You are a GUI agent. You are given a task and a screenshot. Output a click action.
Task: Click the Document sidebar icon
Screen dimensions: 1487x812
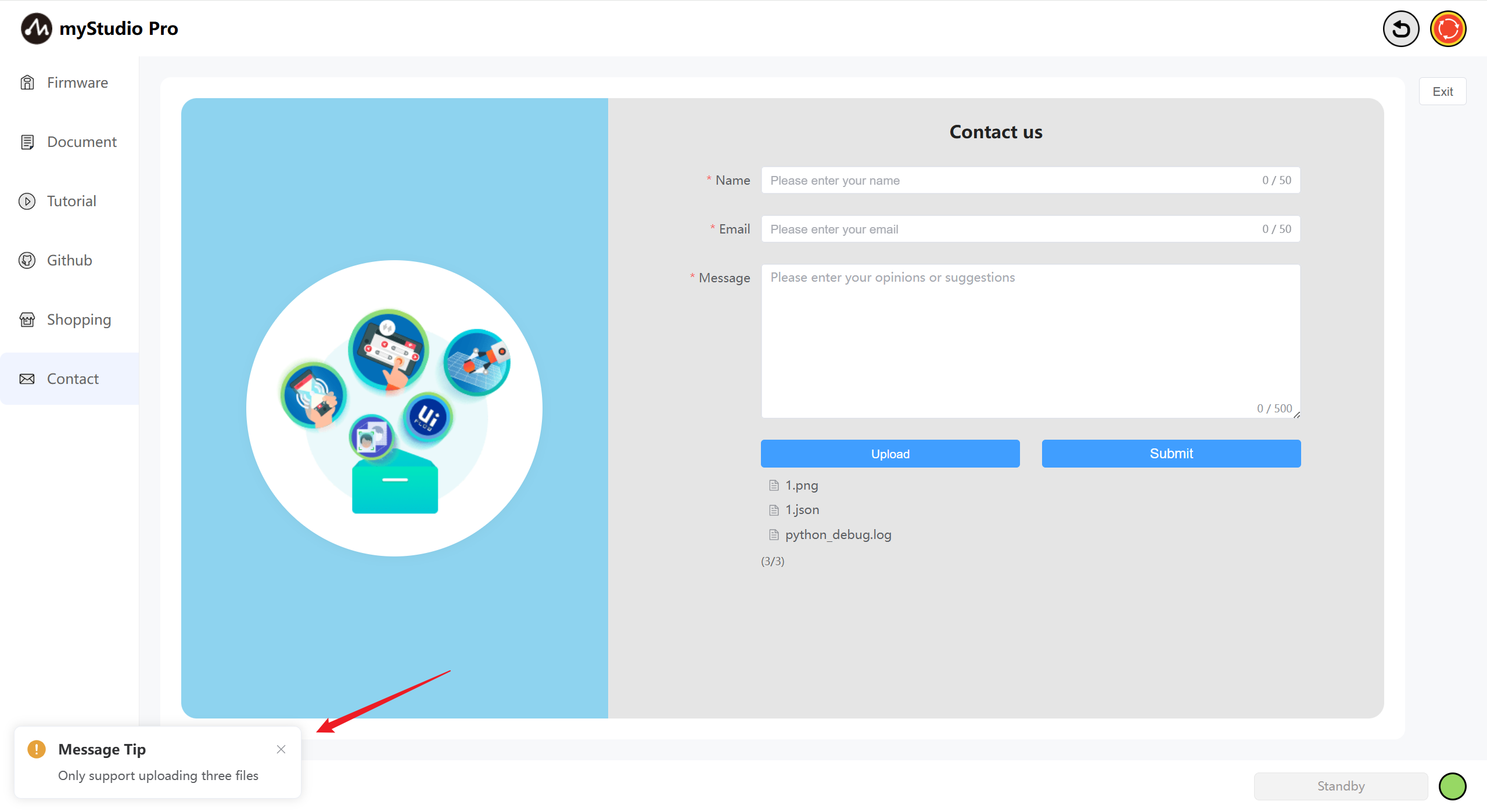[x=27, y=142]
